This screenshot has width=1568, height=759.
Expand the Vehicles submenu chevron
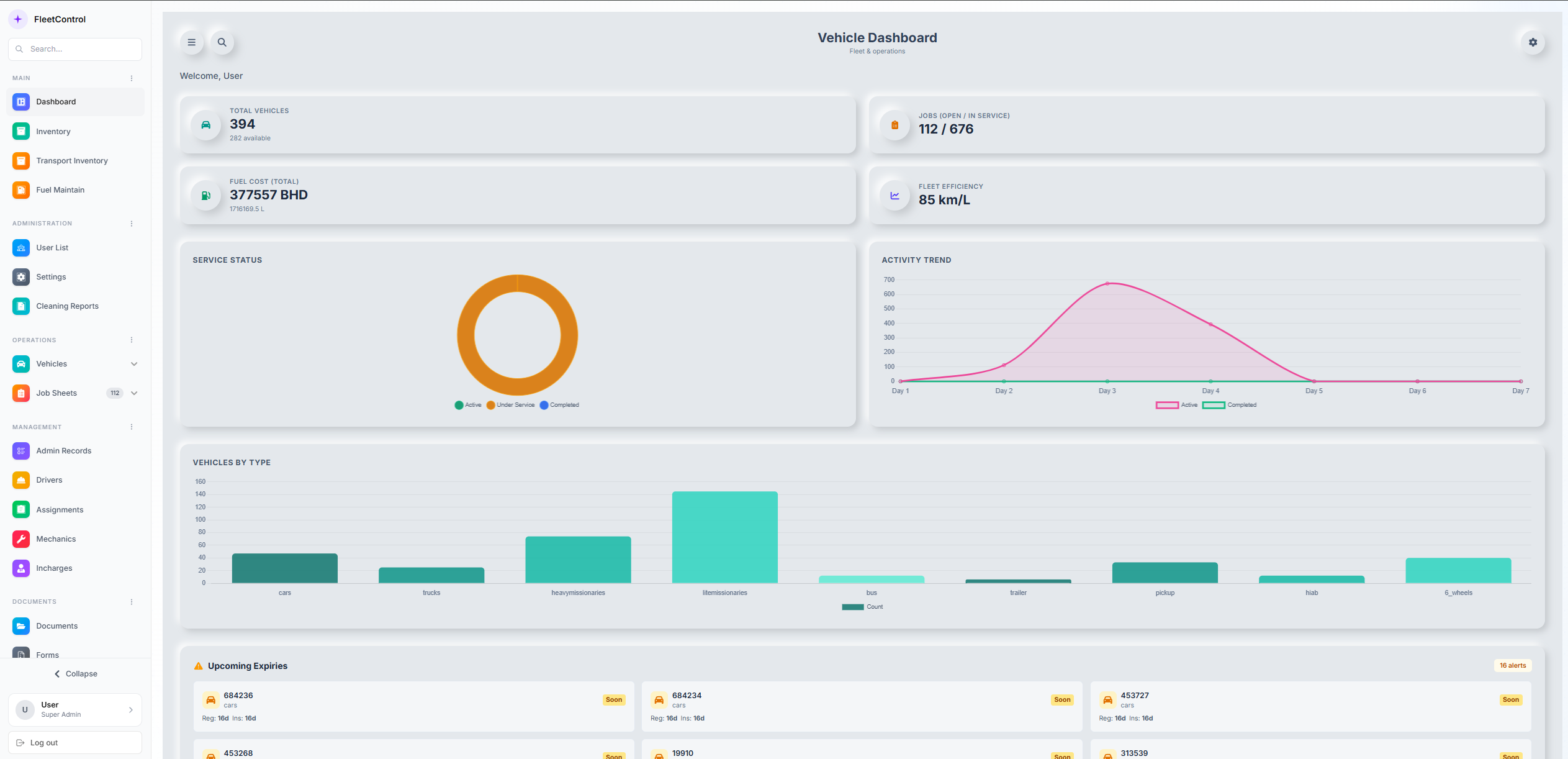(x=134, y=364)
